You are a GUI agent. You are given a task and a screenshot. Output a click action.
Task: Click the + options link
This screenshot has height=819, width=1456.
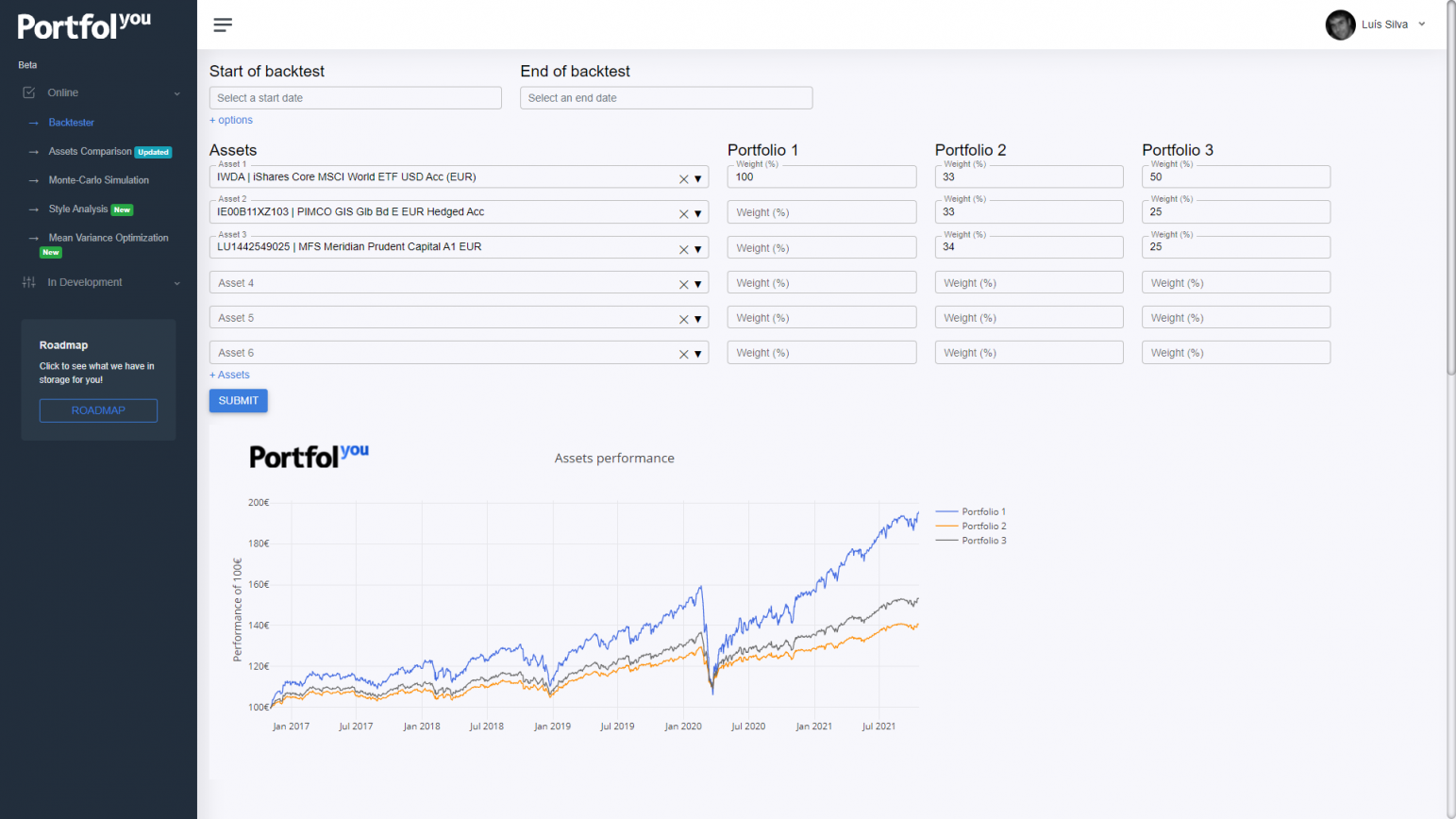[x=231, y=120]
